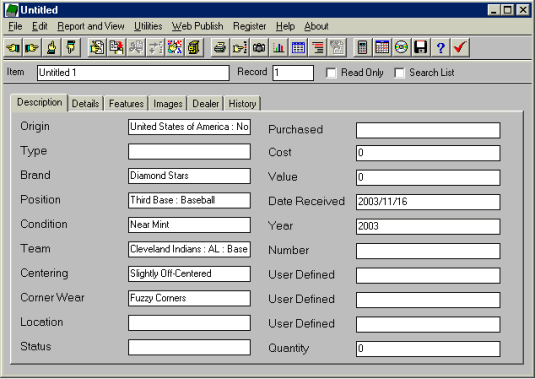Screen dimensions: 535x379
Task: Switch to the History tab
Action: coord(242,104)
